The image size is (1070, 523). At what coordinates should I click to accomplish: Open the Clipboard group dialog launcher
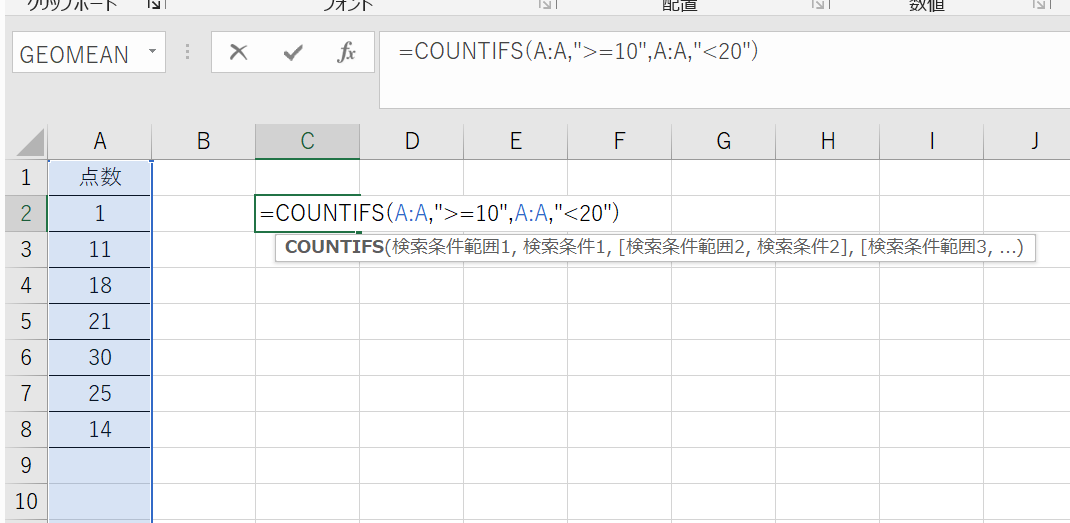click(154, 6)
